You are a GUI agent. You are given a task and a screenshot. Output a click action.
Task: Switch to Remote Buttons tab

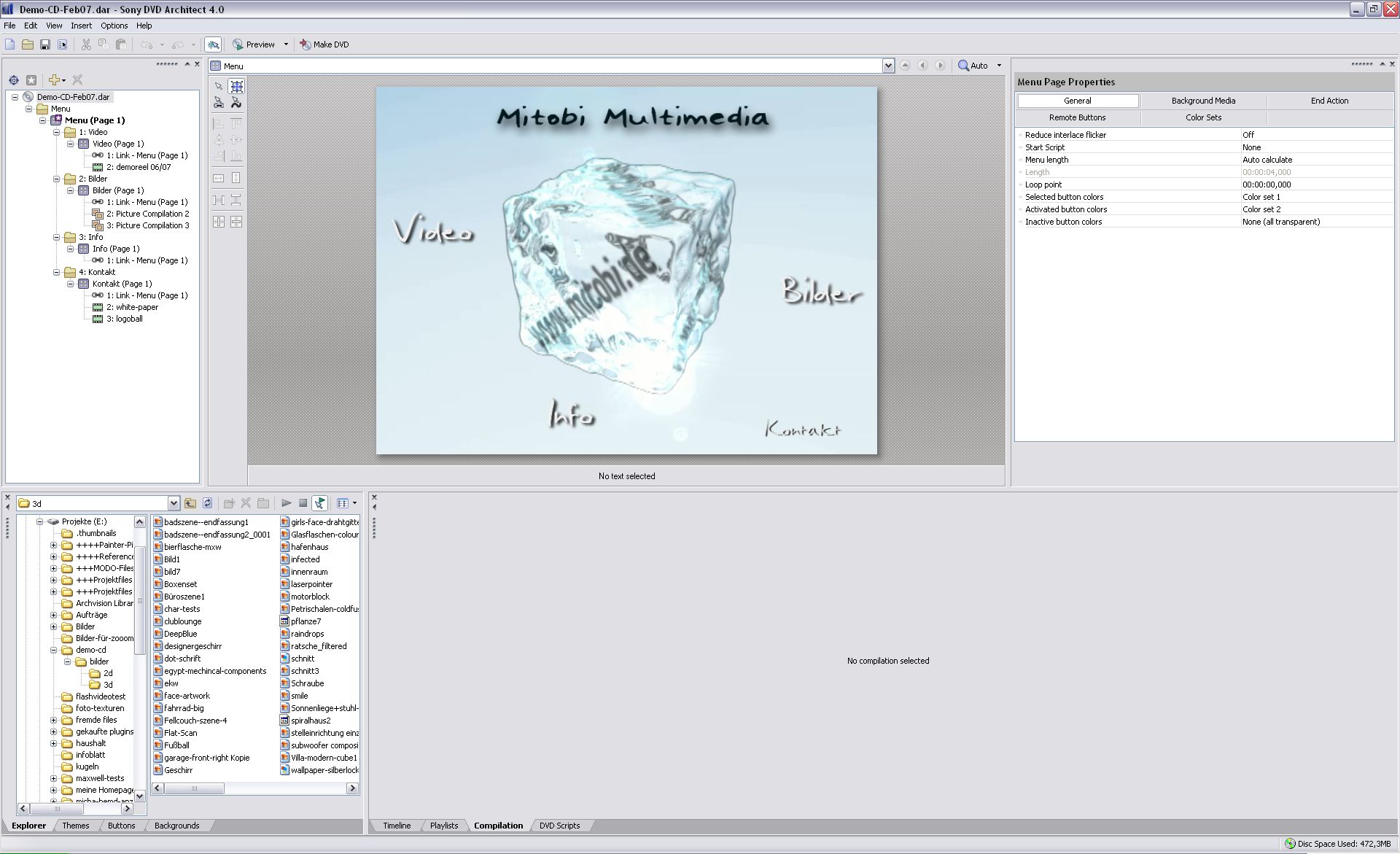pos(1077,117)
